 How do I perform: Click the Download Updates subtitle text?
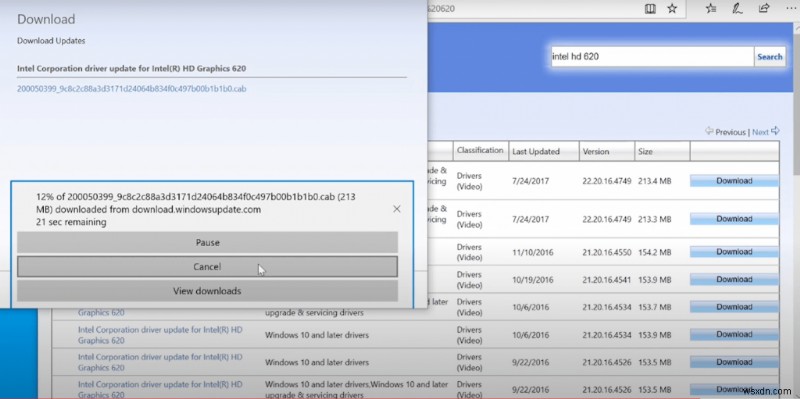(51, 41)
